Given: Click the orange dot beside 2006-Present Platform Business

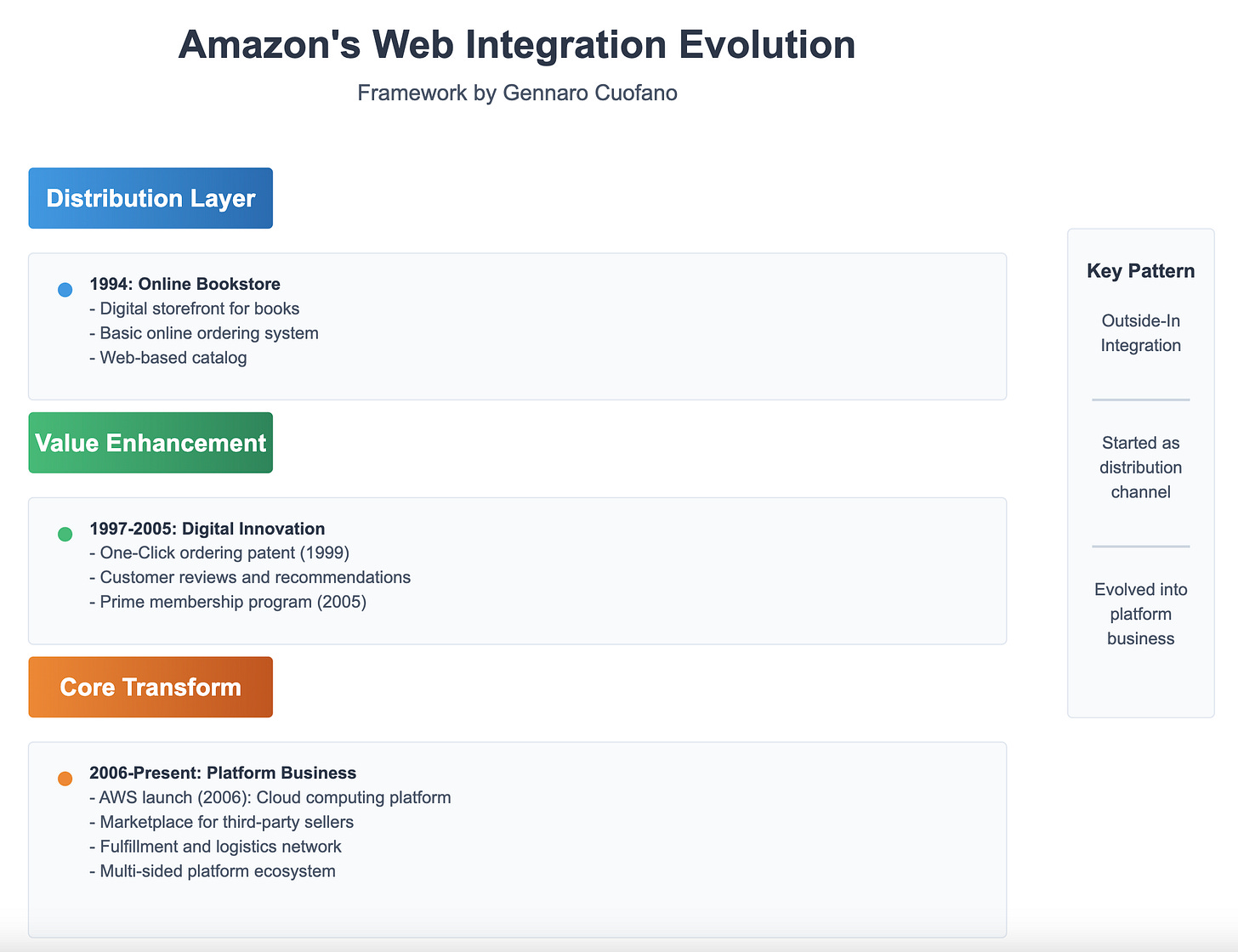Looking at the screenshot, I should [65, 779].
